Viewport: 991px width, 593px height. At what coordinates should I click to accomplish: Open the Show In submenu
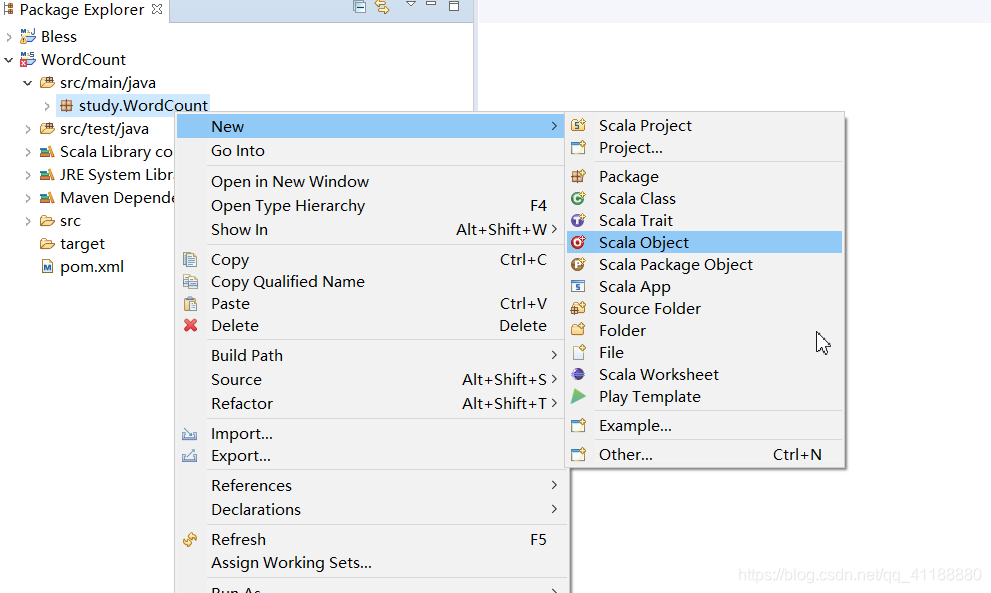[370, 229]
